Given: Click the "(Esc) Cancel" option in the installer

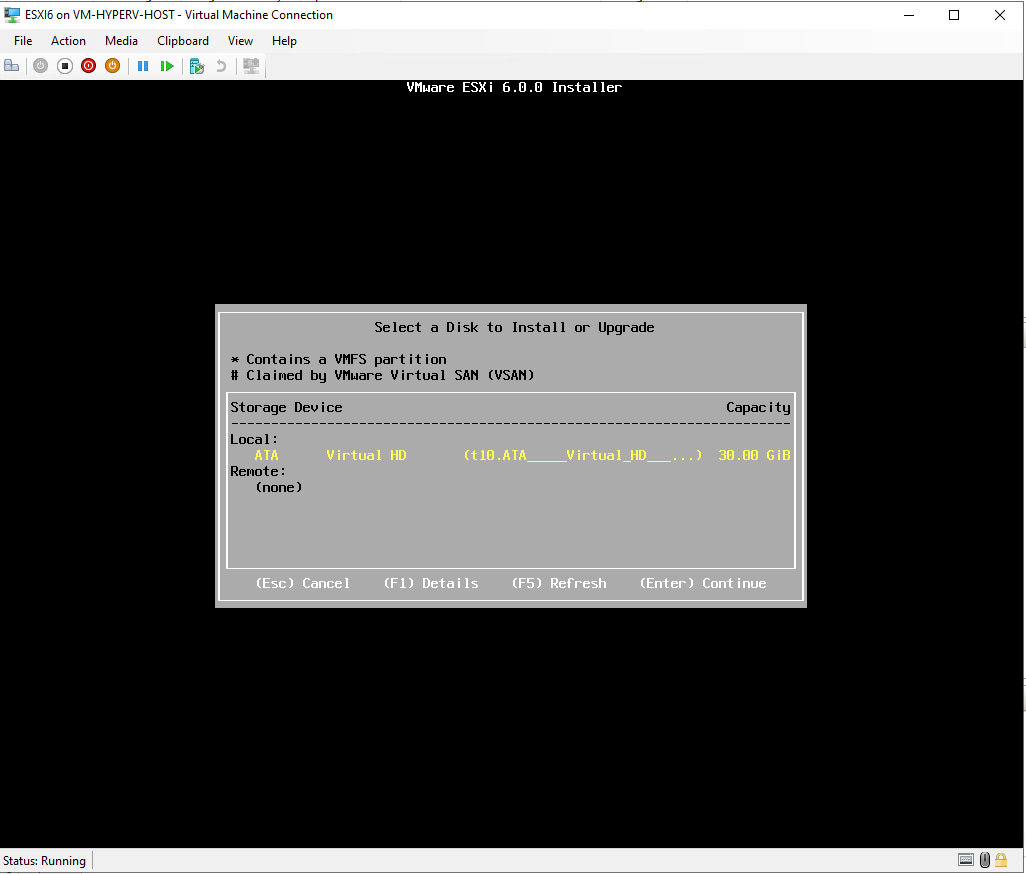Looking at the screenshot, I should tap(302, 583).
